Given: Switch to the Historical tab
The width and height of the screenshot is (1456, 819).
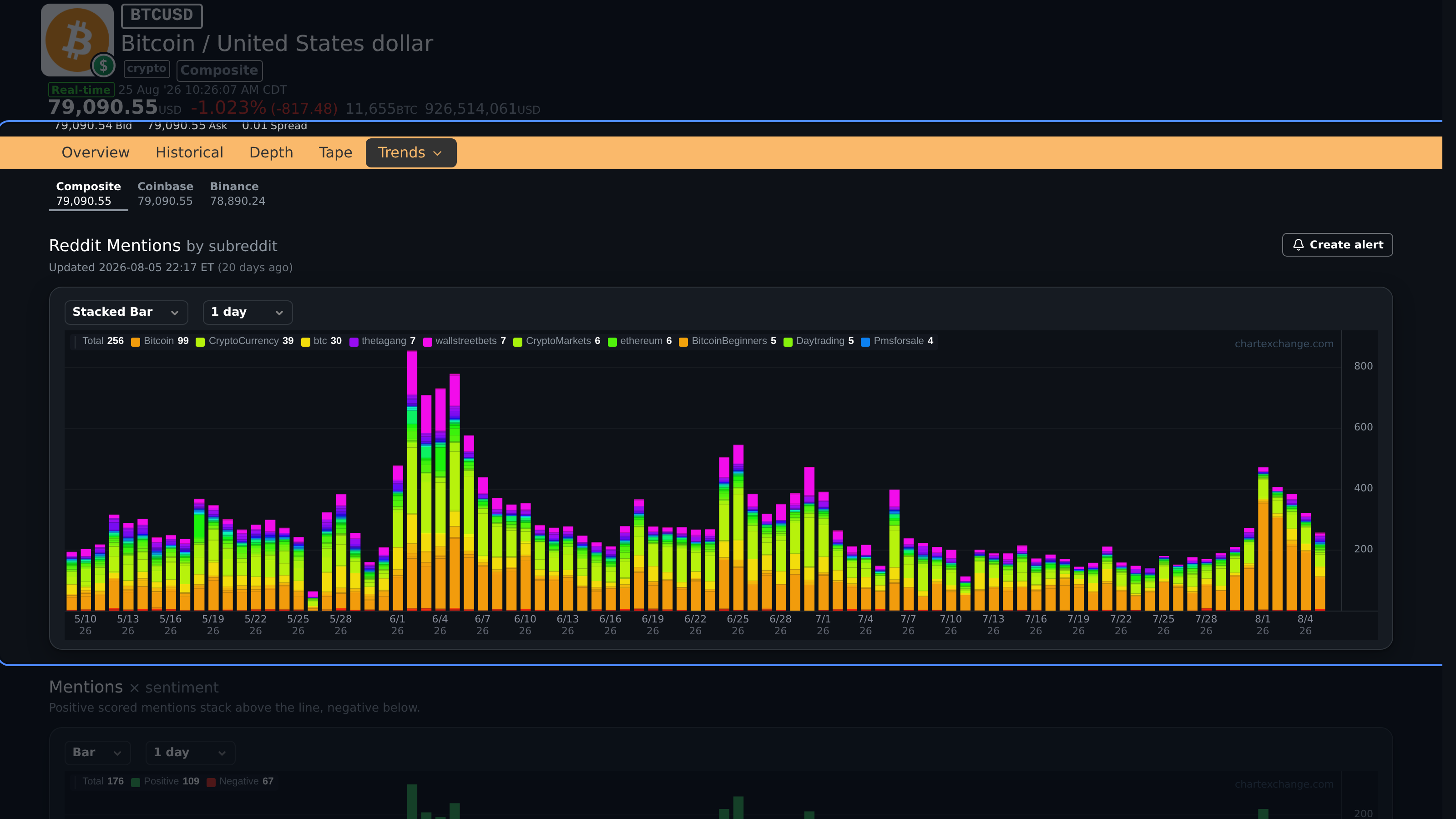Looking at the screenshot, I should click(189, 152).
